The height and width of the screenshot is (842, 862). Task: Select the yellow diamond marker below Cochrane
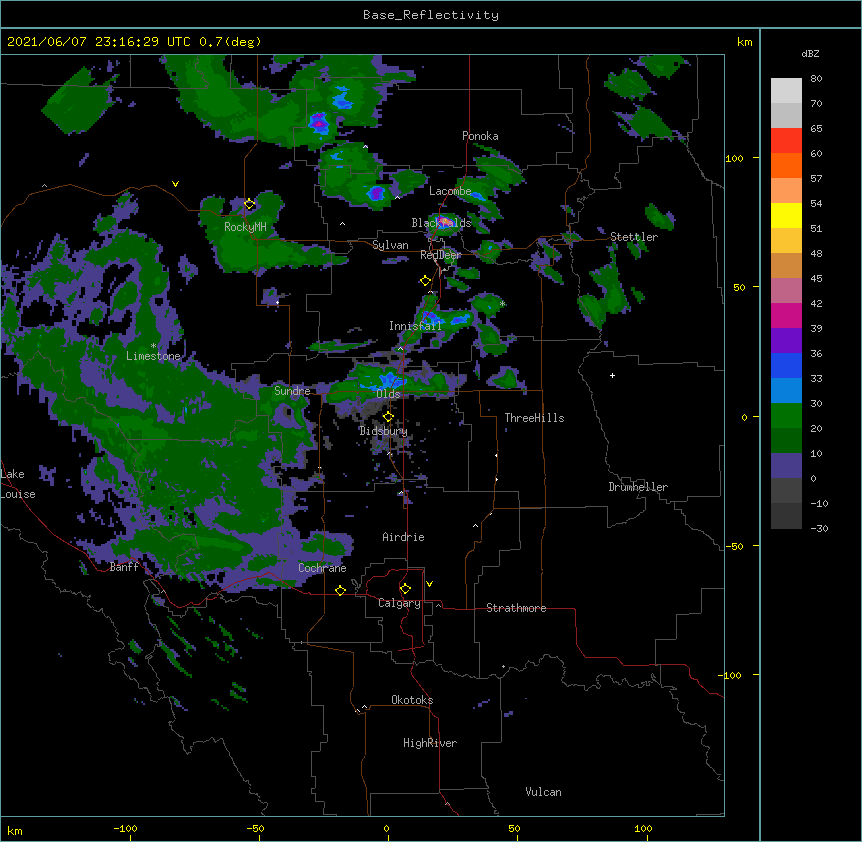tap(340, 590)
